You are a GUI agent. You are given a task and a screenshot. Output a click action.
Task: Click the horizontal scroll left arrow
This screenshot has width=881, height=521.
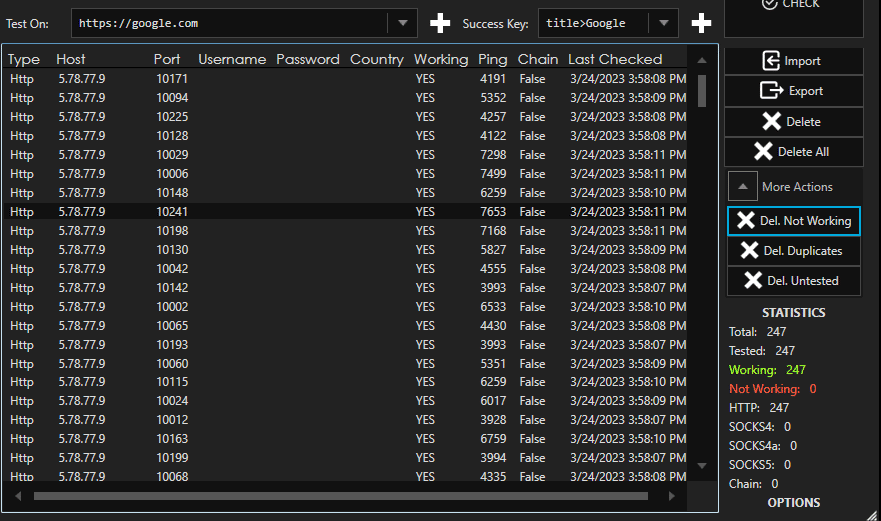click(x=18, y=496)
